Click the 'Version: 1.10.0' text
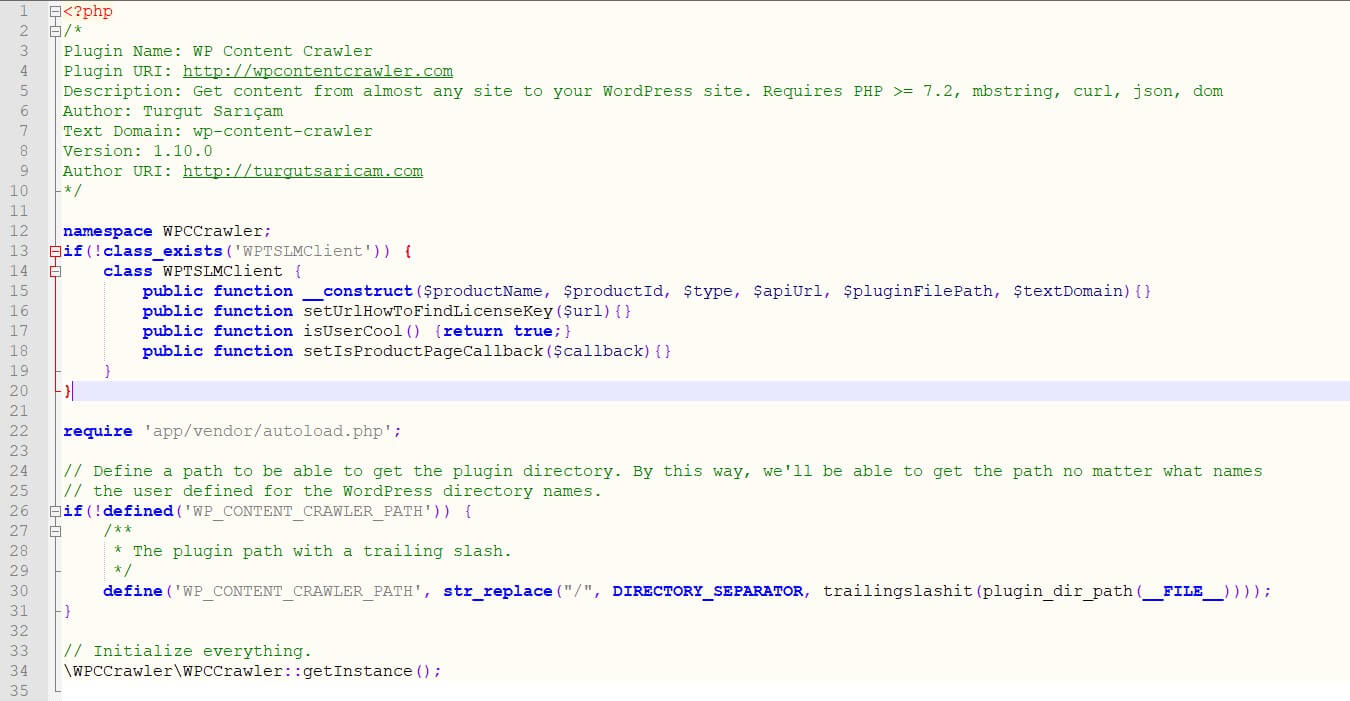 pos(138,151)
